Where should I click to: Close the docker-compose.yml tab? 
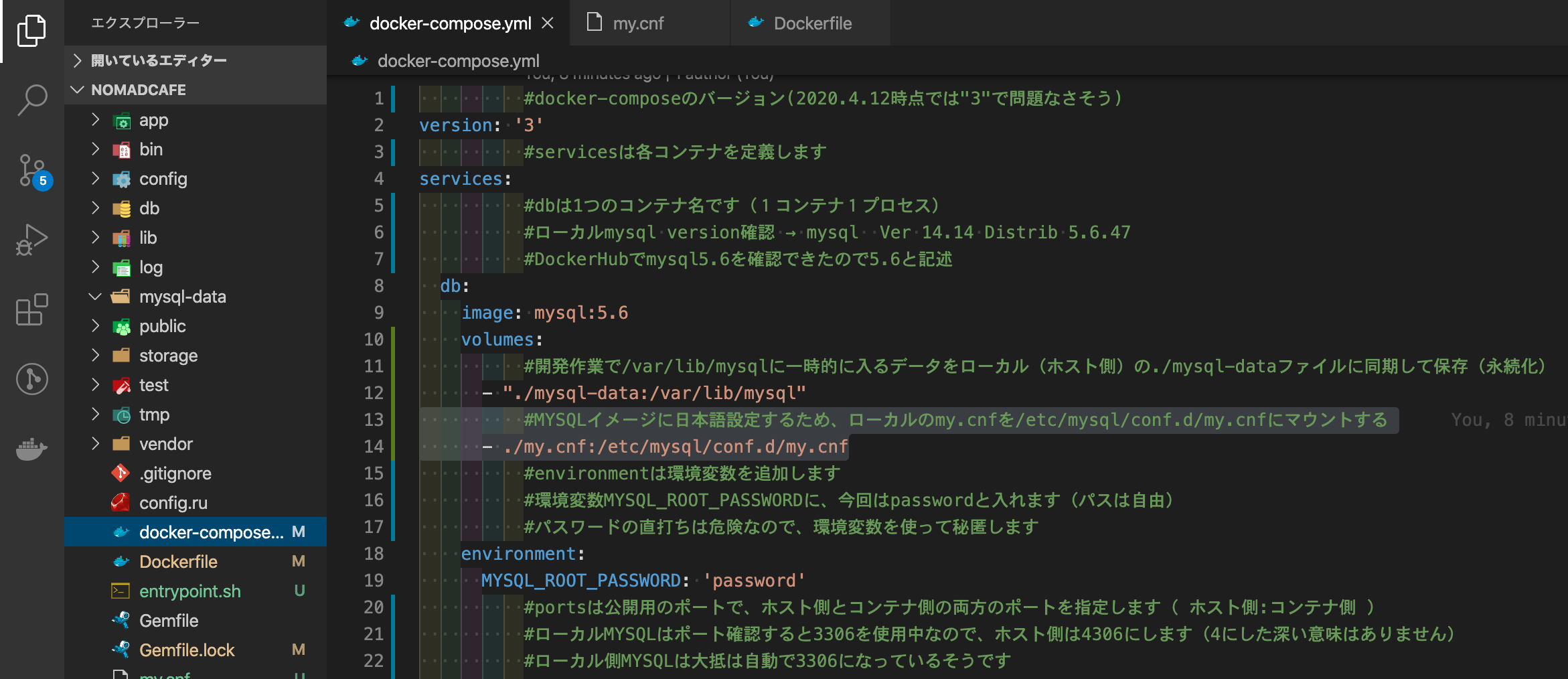click(548, 23)
